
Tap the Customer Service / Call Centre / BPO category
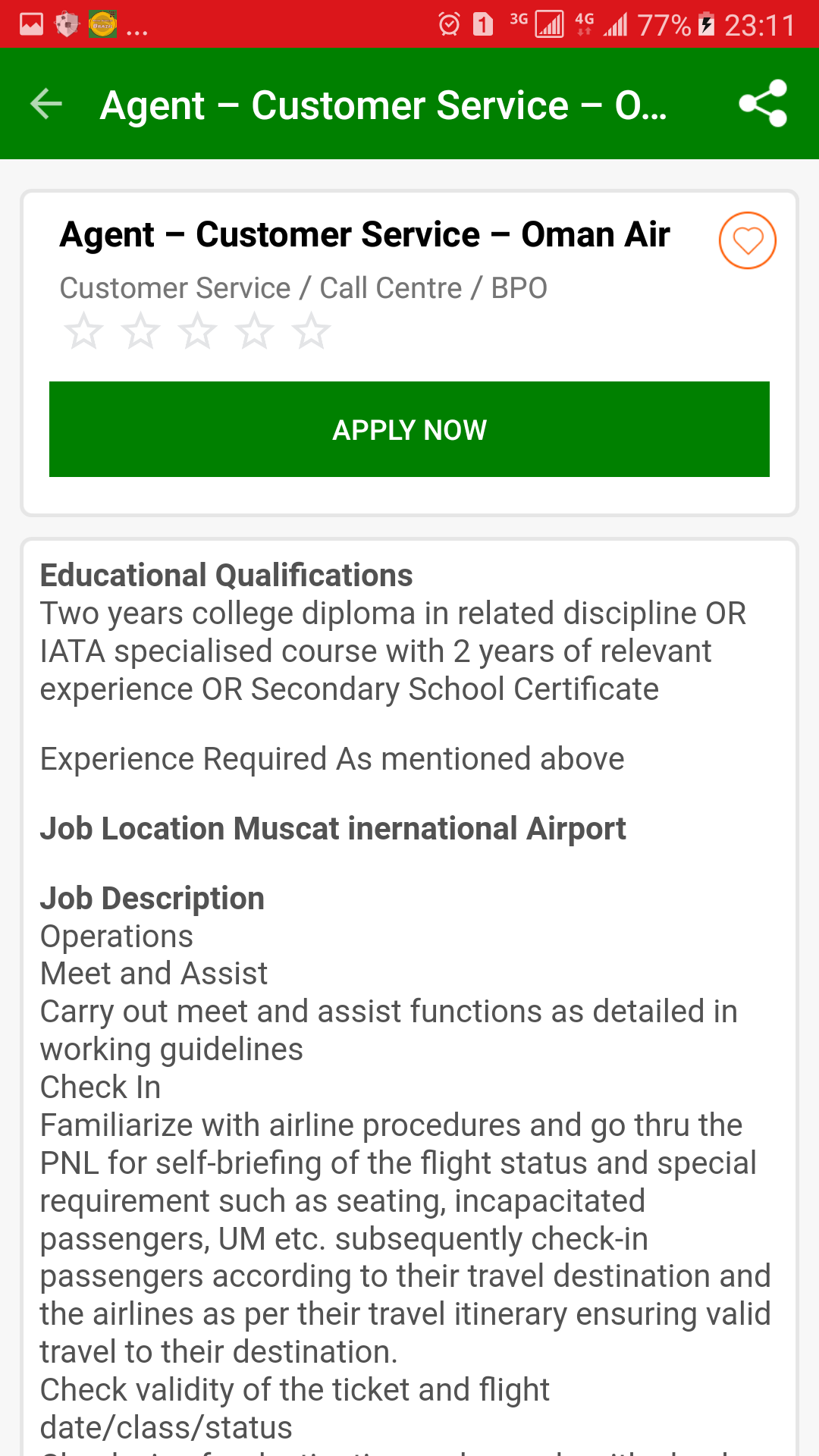coord(303,288)
